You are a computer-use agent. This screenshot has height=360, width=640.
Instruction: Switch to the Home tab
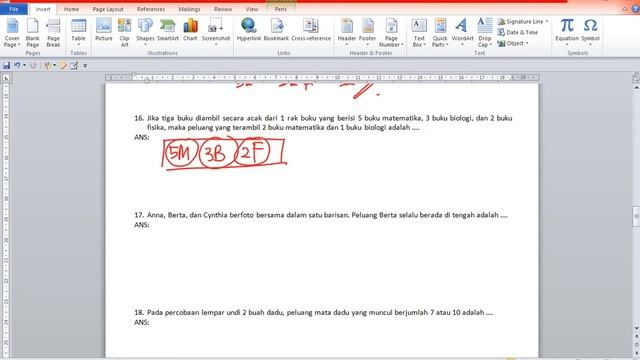pyautogui.click(x=71, y=9)
